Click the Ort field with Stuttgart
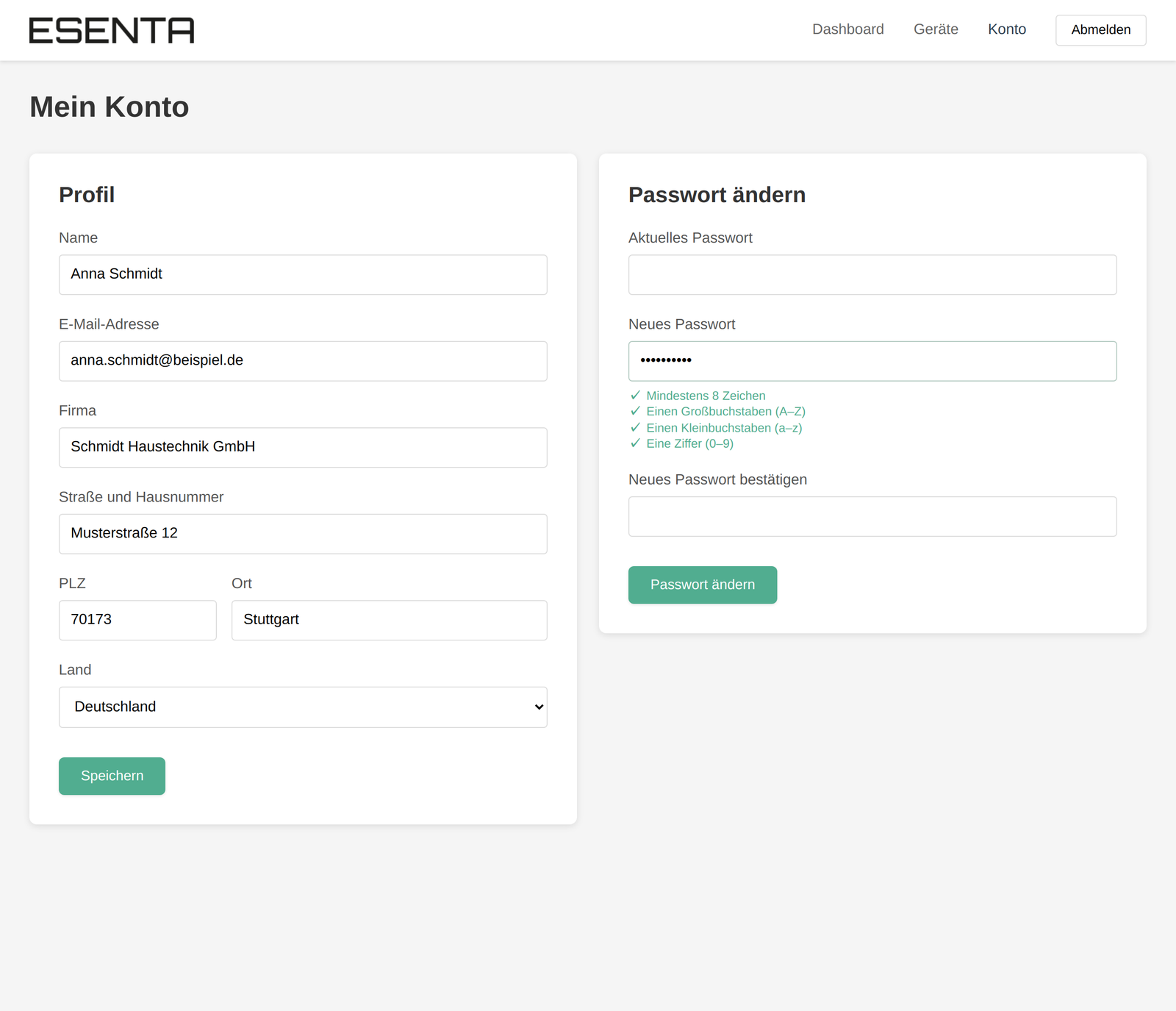 coord(389,620)
